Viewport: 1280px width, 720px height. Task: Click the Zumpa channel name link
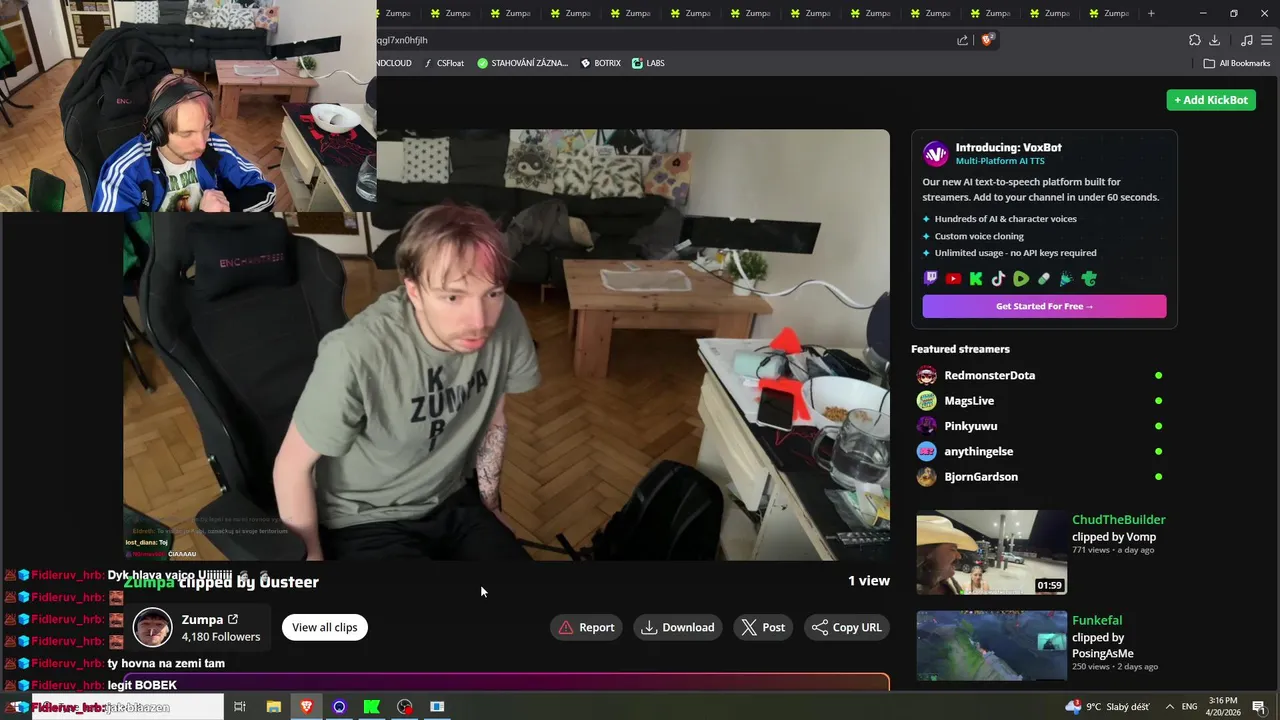click(202, 620)
